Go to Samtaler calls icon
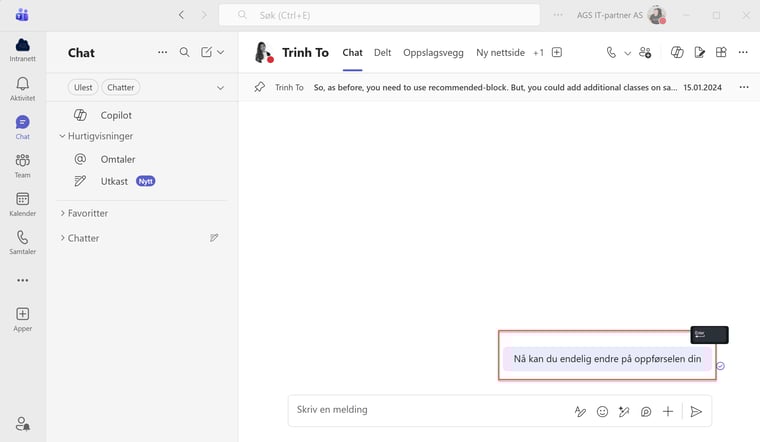 [22, 242]
